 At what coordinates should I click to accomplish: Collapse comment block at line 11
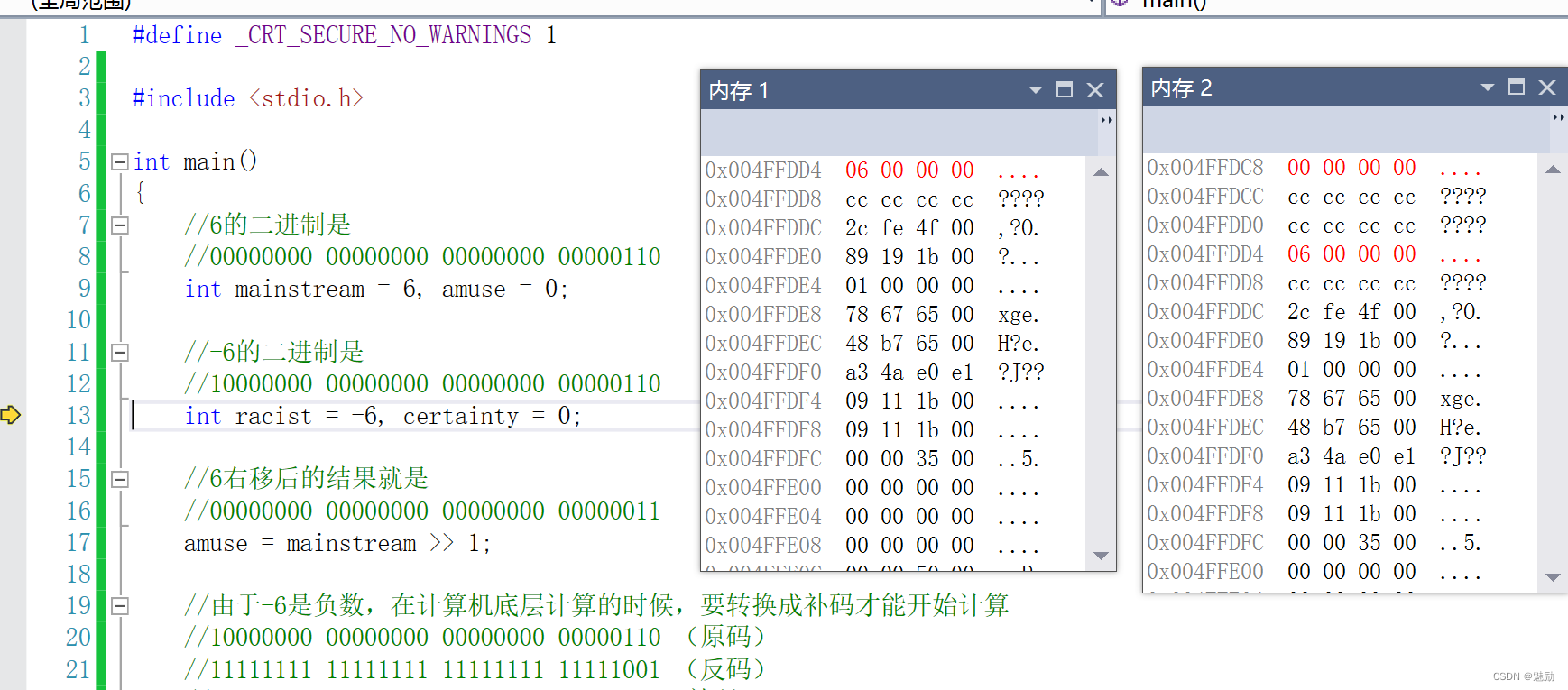click(x=119, y=353)
